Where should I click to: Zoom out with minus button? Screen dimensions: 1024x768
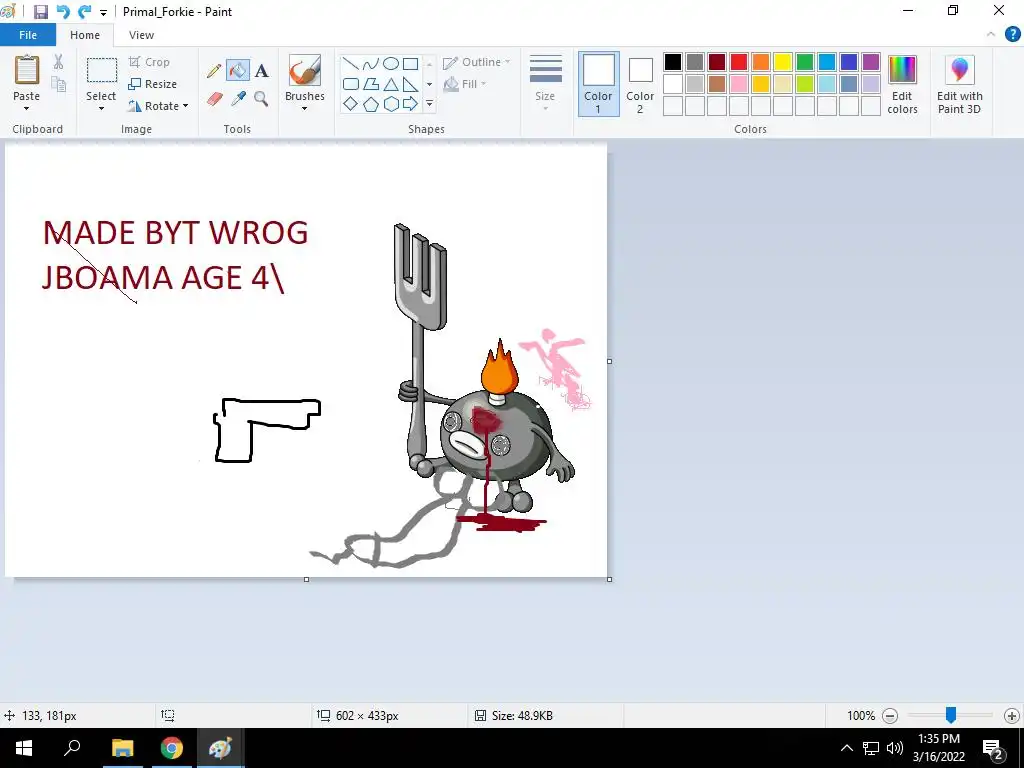point(889,716)
